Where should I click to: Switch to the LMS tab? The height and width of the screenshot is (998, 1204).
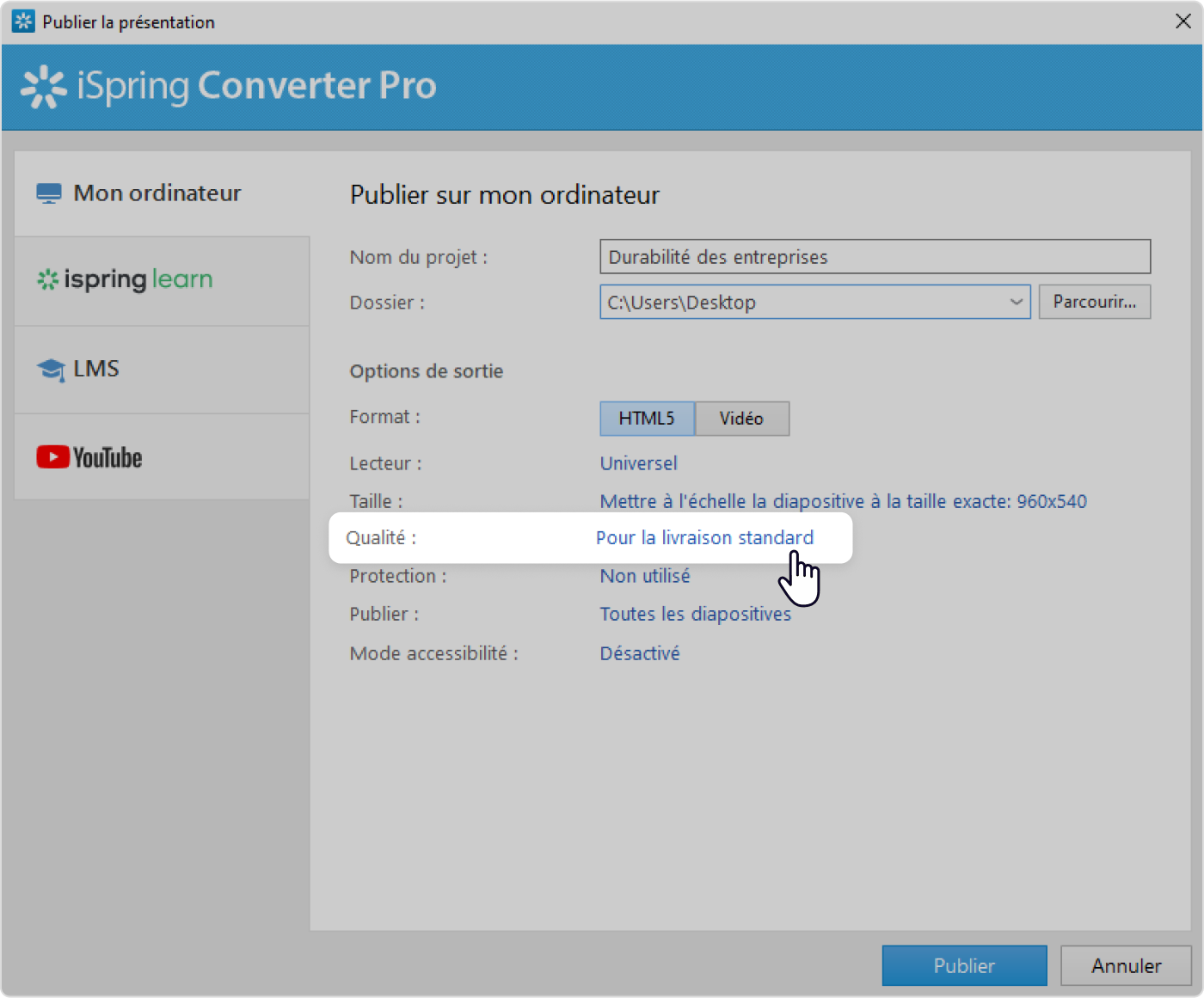point(162,370)
